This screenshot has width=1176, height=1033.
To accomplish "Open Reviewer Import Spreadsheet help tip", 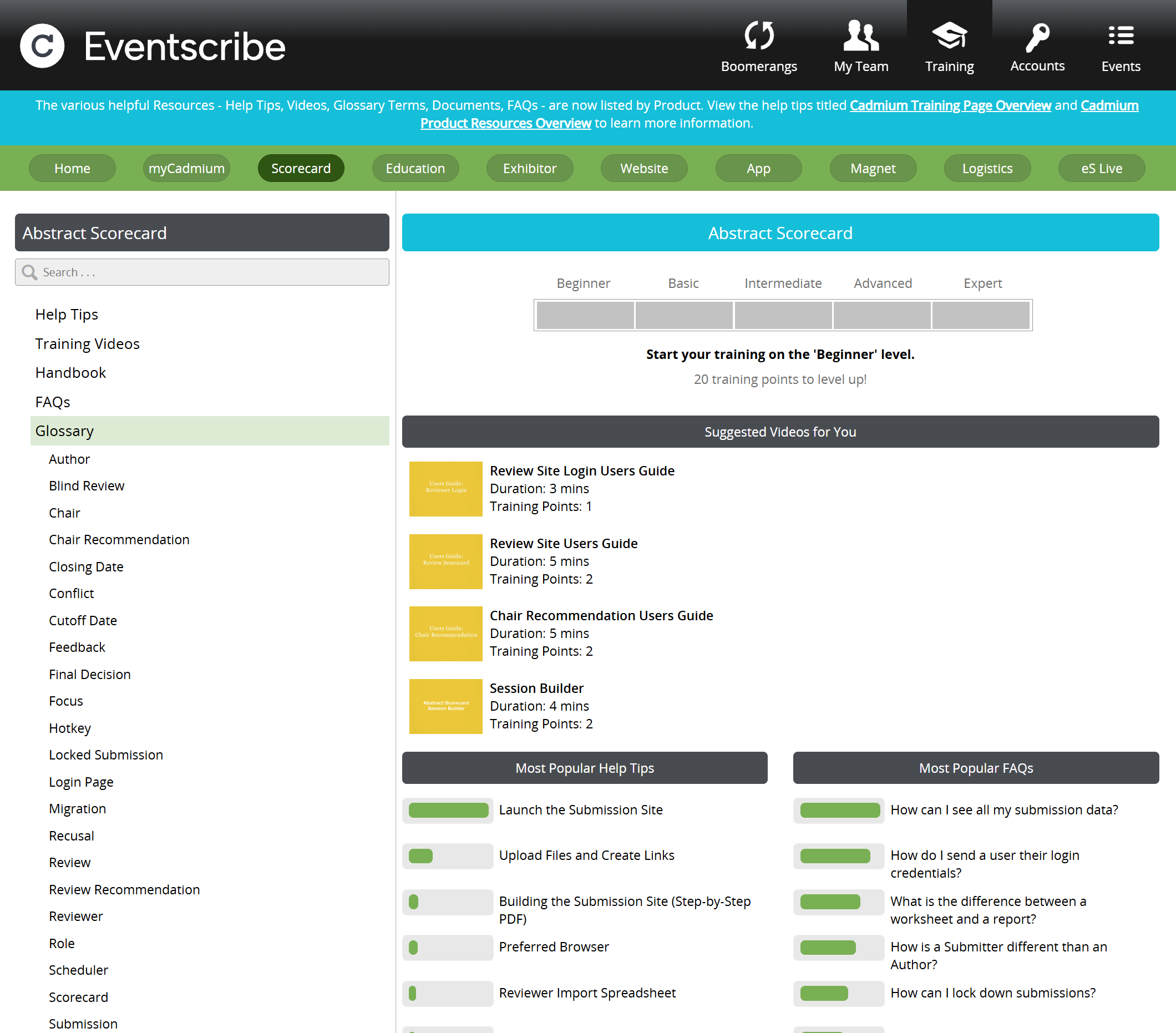I will (x=587, y=993).
